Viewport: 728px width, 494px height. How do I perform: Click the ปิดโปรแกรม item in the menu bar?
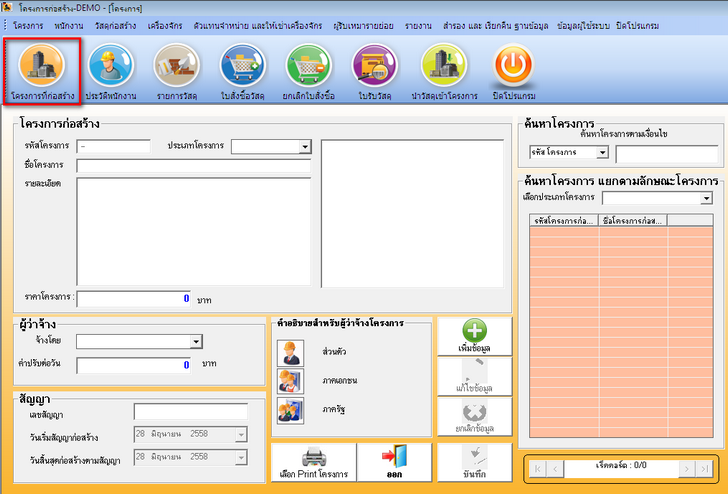point(637,26)
